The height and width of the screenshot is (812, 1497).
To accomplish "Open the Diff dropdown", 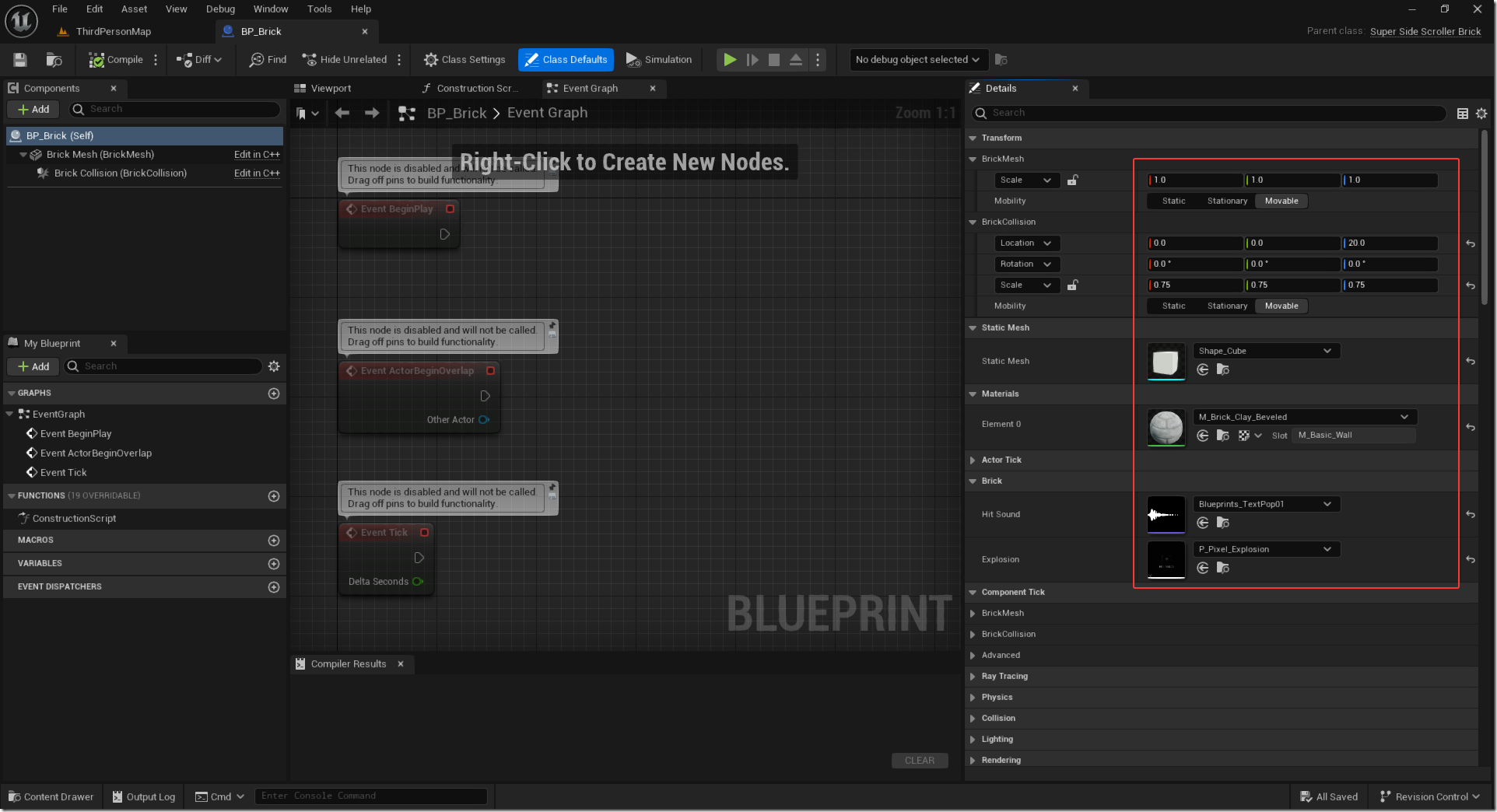I will 199,60.
